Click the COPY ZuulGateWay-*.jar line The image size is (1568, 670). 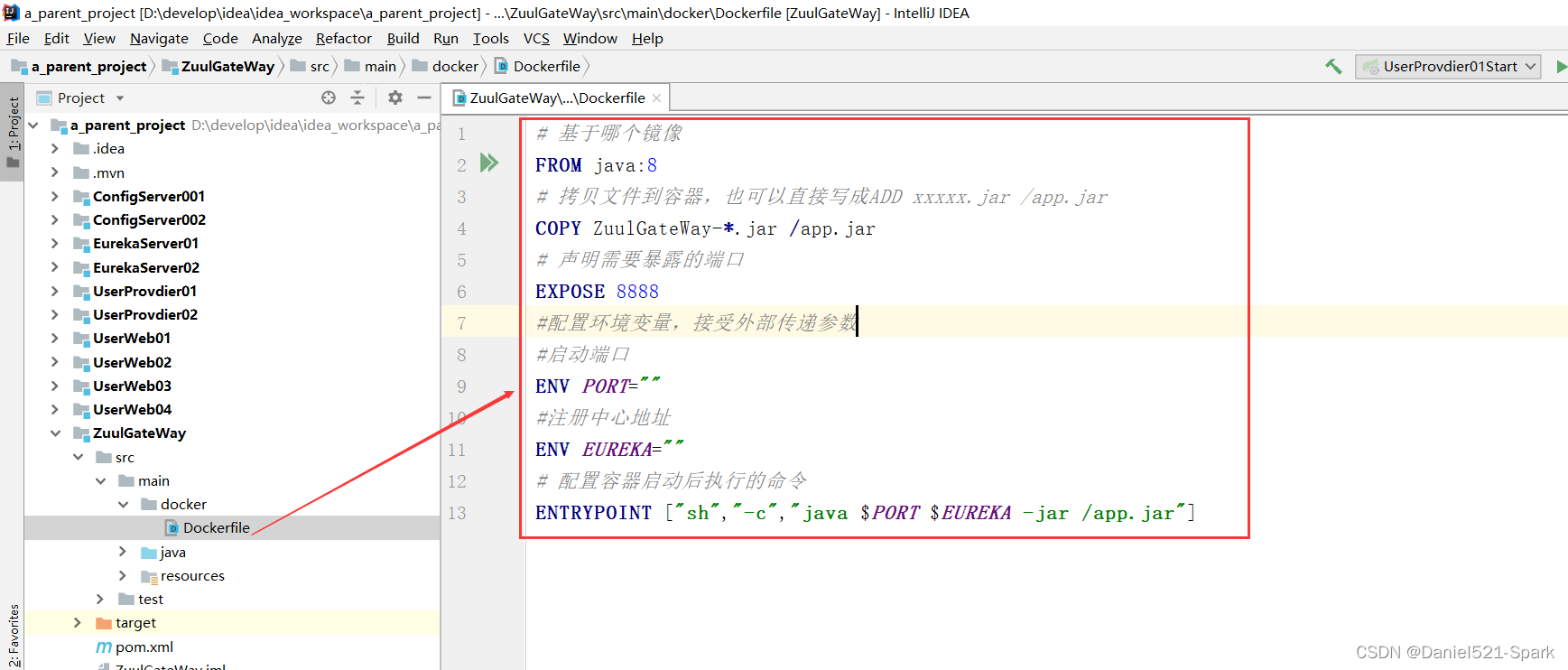click(x=705, y=228)
